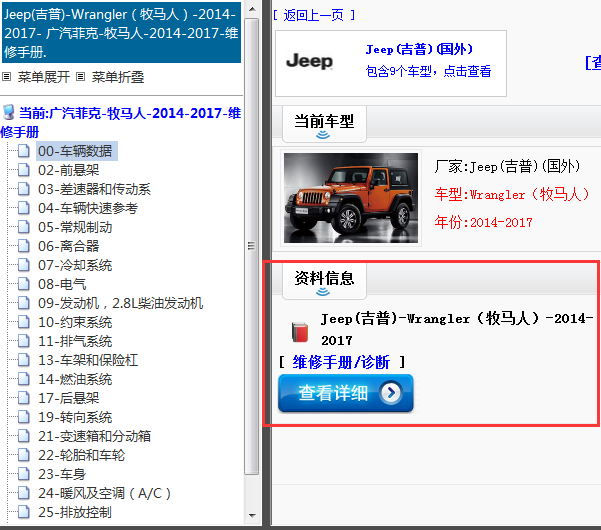
Task: Click the page icon beside 25-排放控制
Action: [23, 512]
